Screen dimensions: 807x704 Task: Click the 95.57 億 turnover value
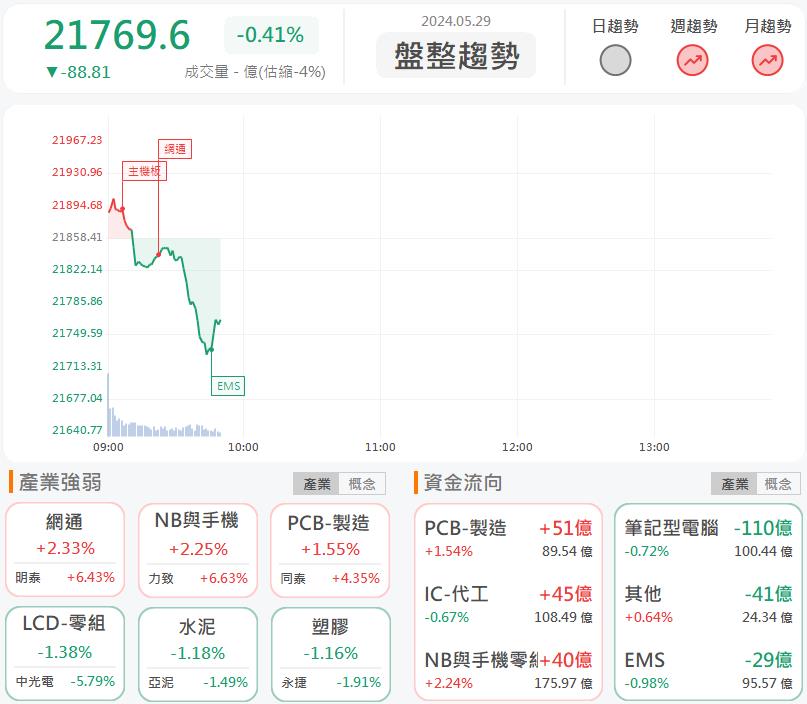pyautogui.click(x=767, y=683)
